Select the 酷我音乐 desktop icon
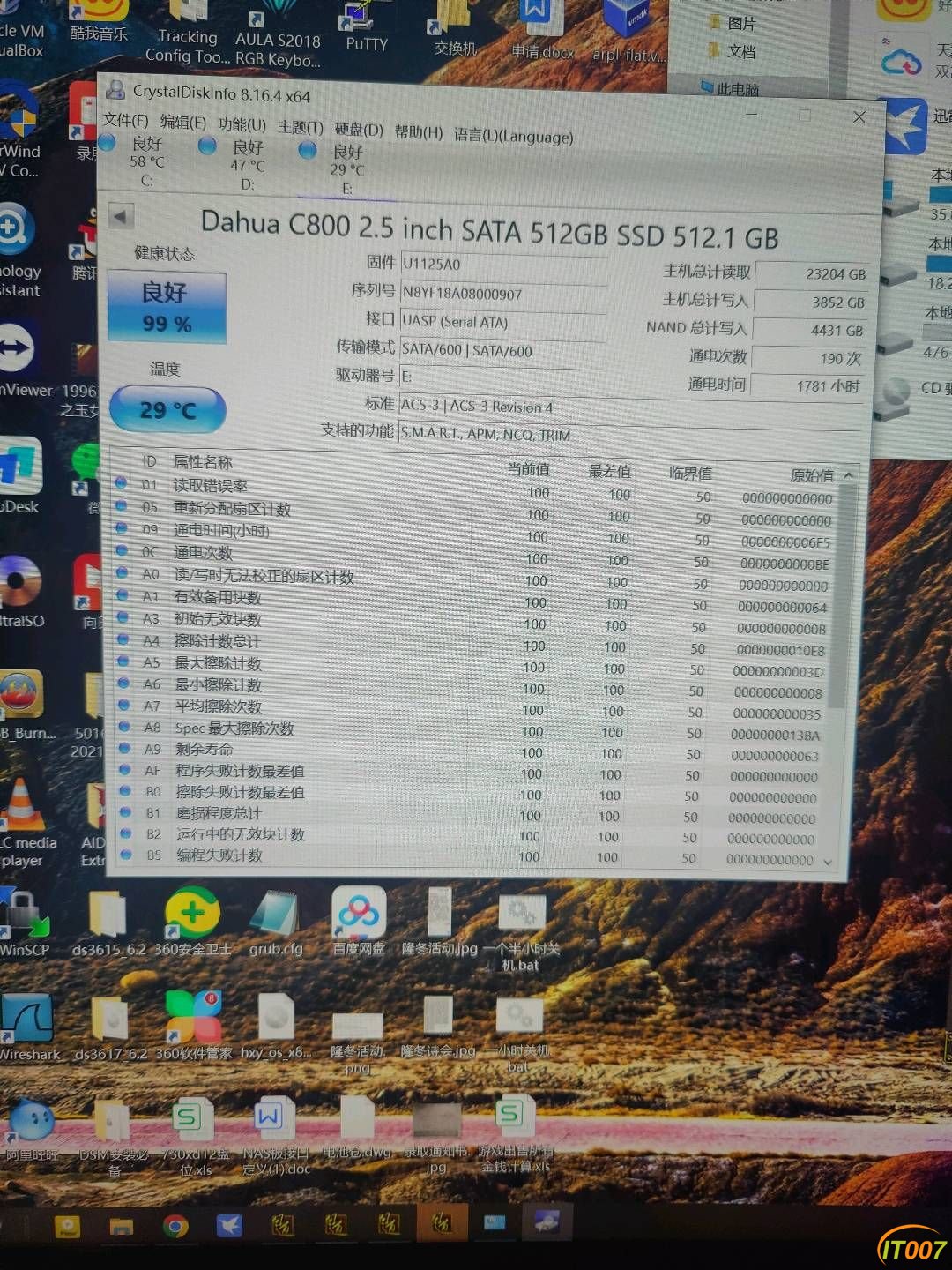Image resolution: width=952 pixels, height=1270 pixels. (x=98, y=19)
